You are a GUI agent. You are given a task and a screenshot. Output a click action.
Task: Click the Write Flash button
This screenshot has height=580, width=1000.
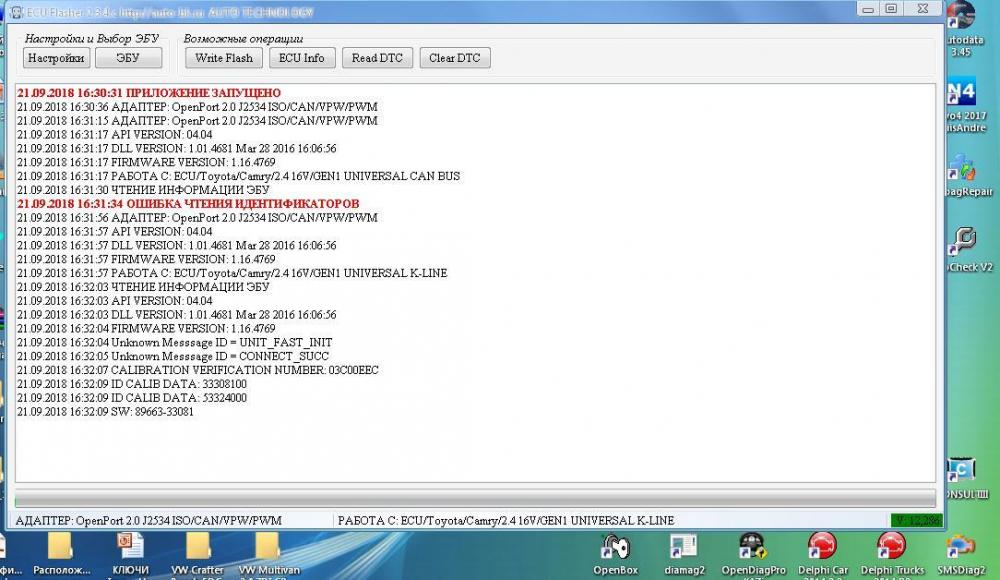point(224,58)
